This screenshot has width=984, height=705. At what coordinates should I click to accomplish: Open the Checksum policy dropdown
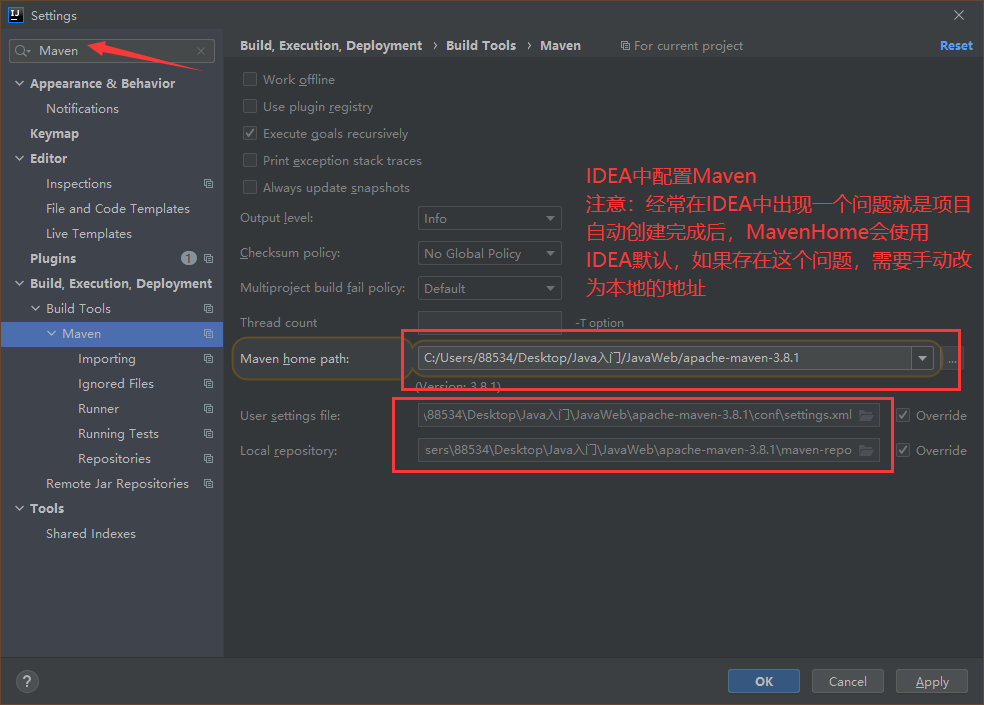[x=489, y=254]
